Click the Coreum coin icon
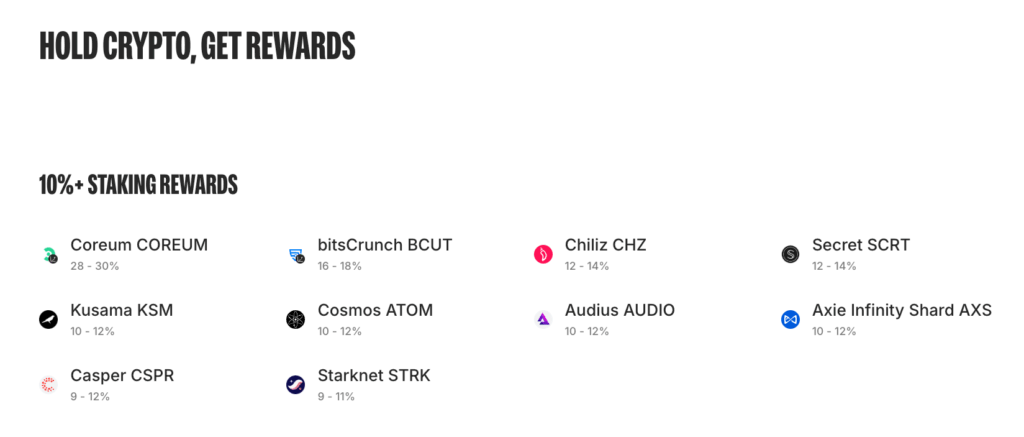 (x=48, y=255)
